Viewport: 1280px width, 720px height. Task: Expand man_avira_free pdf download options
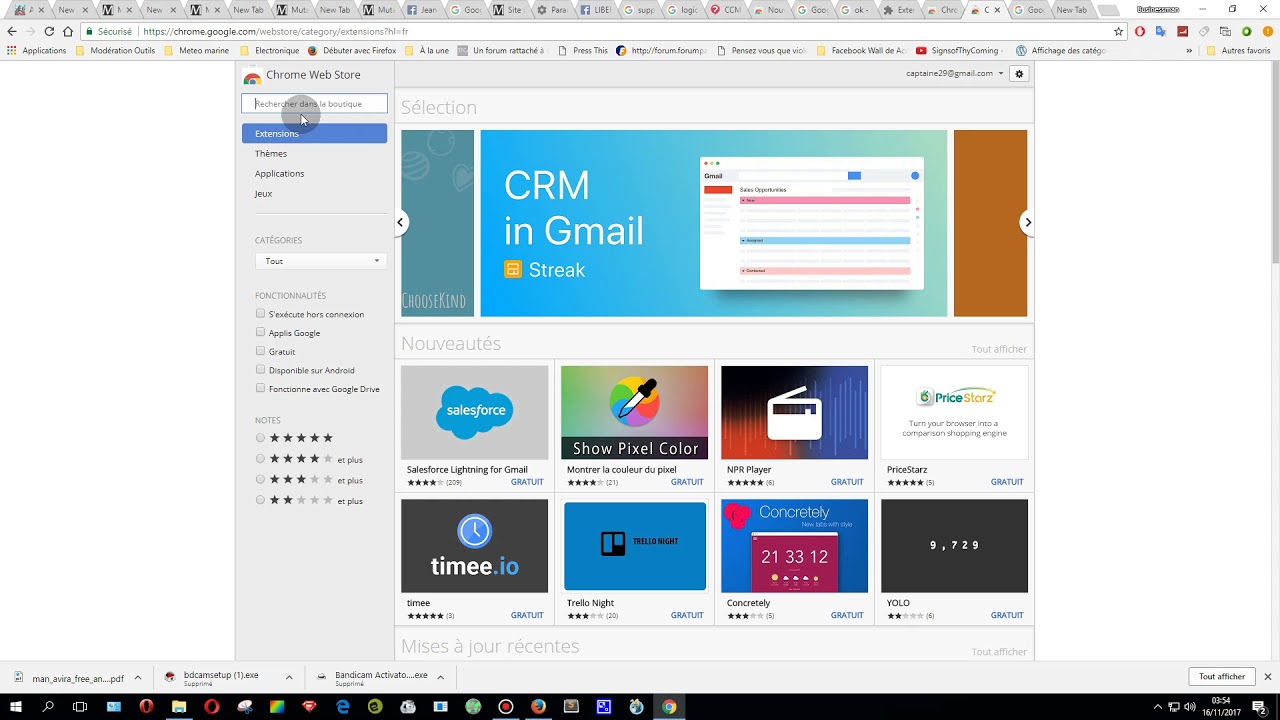[138, 677]
